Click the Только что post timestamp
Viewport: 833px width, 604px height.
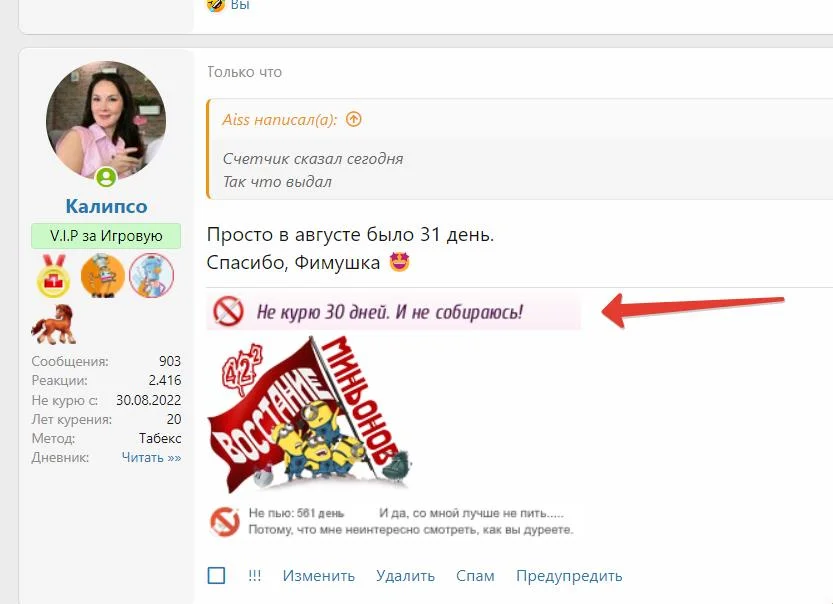click(x=244, y=72)
